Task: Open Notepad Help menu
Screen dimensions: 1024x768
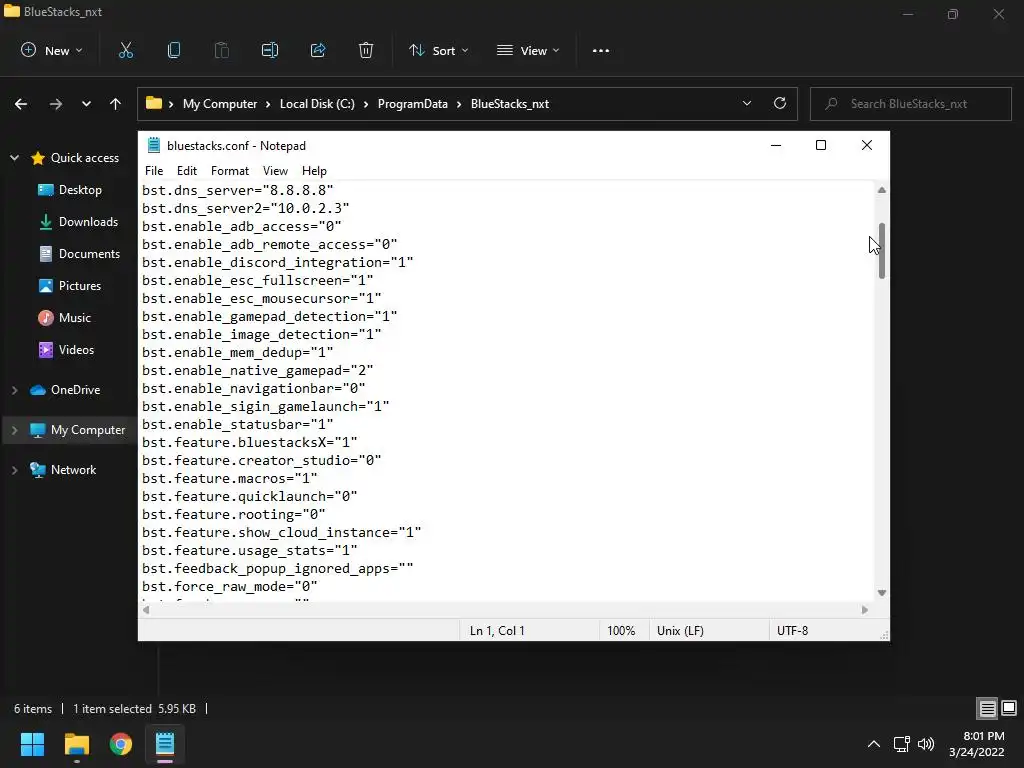Action: 314,170
